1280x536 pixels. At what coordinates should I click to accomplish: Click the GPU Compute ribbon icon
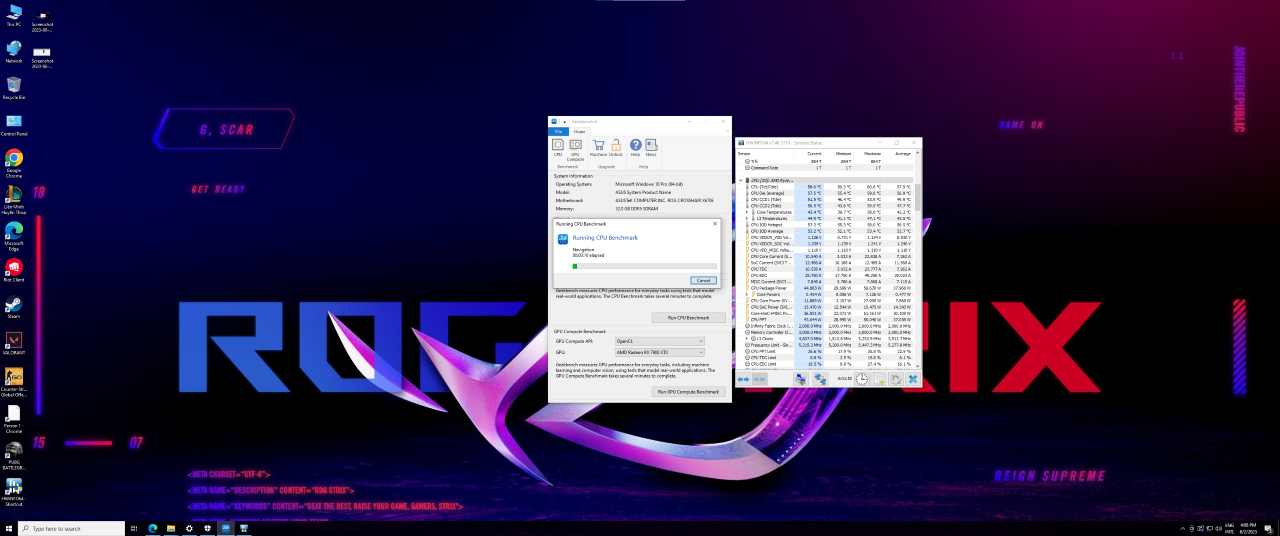pyautogui.click(x=575, y=146)
